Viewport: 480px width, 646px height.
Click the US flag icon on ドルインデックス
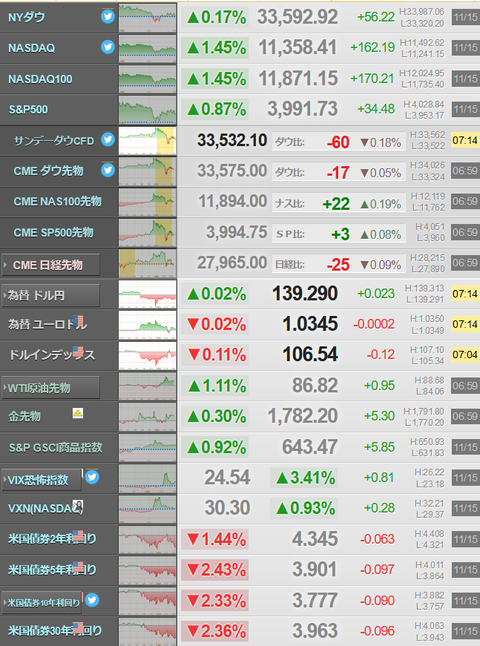pyautogui.click(x=78, y=352)
